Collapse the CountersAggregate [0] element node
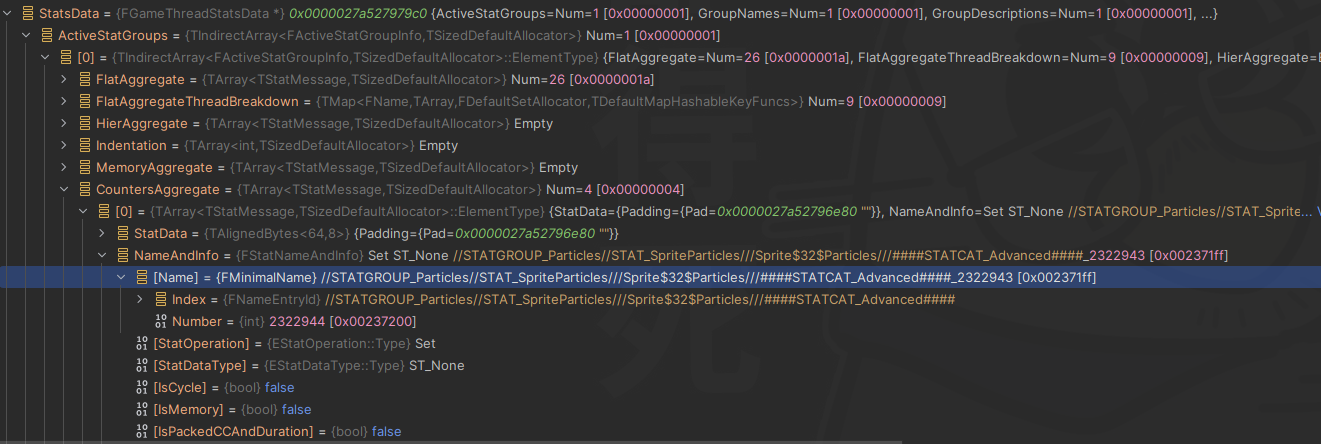Viewport: 1321px width, 444px height. point(84,212)
